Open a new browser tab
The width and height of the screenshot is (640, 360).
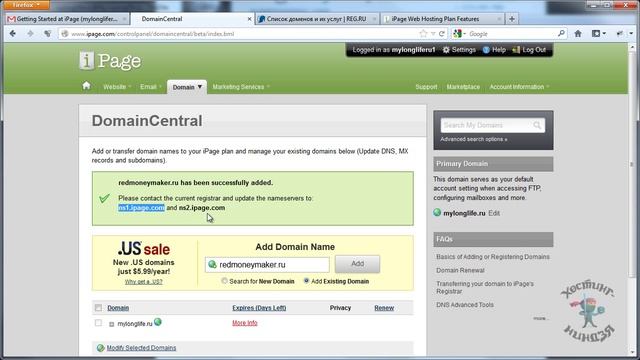click(512, 19)
